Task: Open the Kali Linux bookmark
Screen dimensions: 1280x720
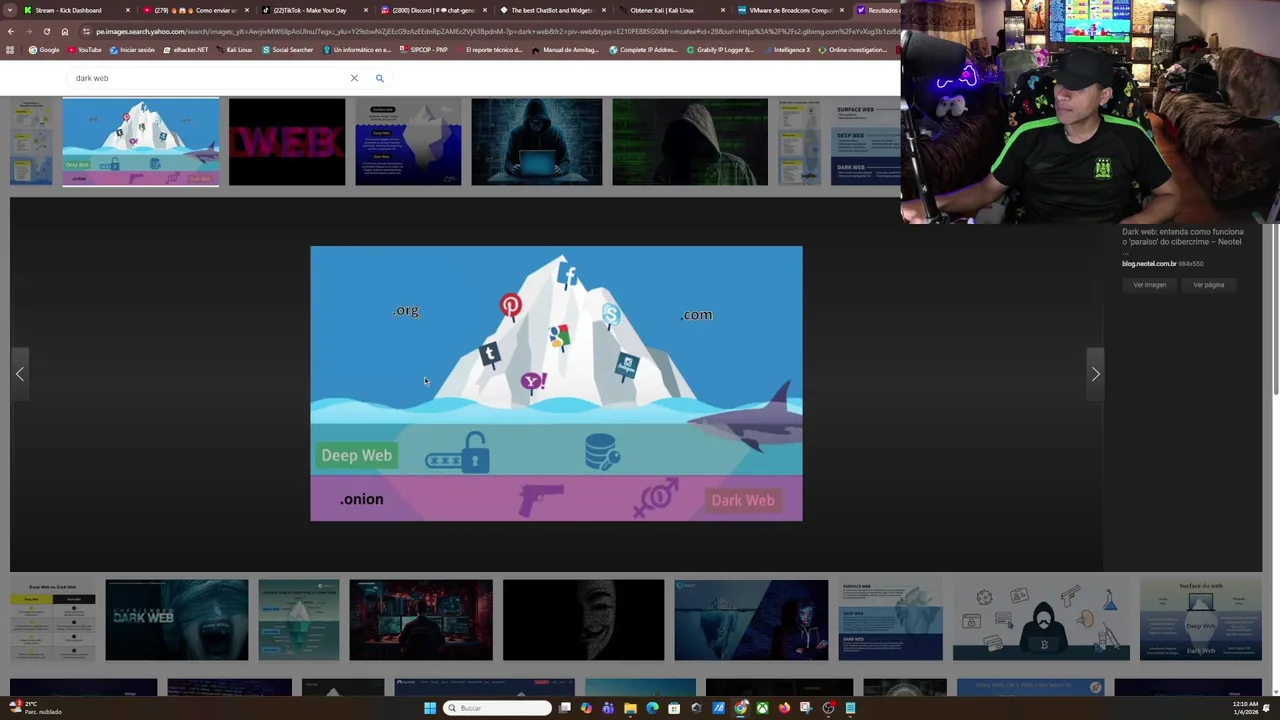Action: [235, 50]
